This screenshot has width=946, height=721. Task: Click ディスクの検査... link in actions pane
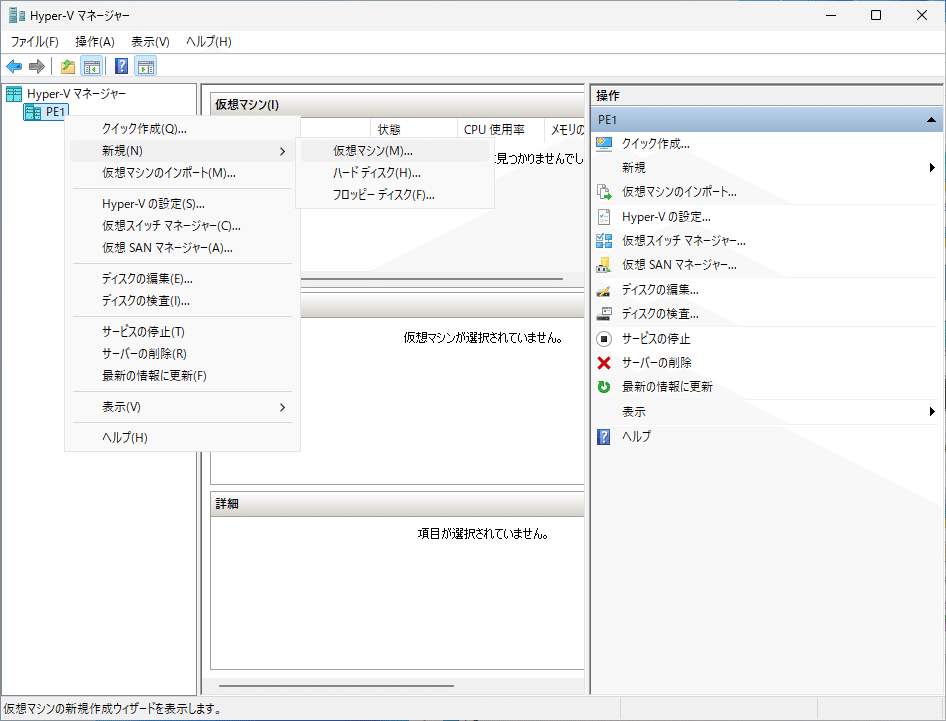[661, 314]
